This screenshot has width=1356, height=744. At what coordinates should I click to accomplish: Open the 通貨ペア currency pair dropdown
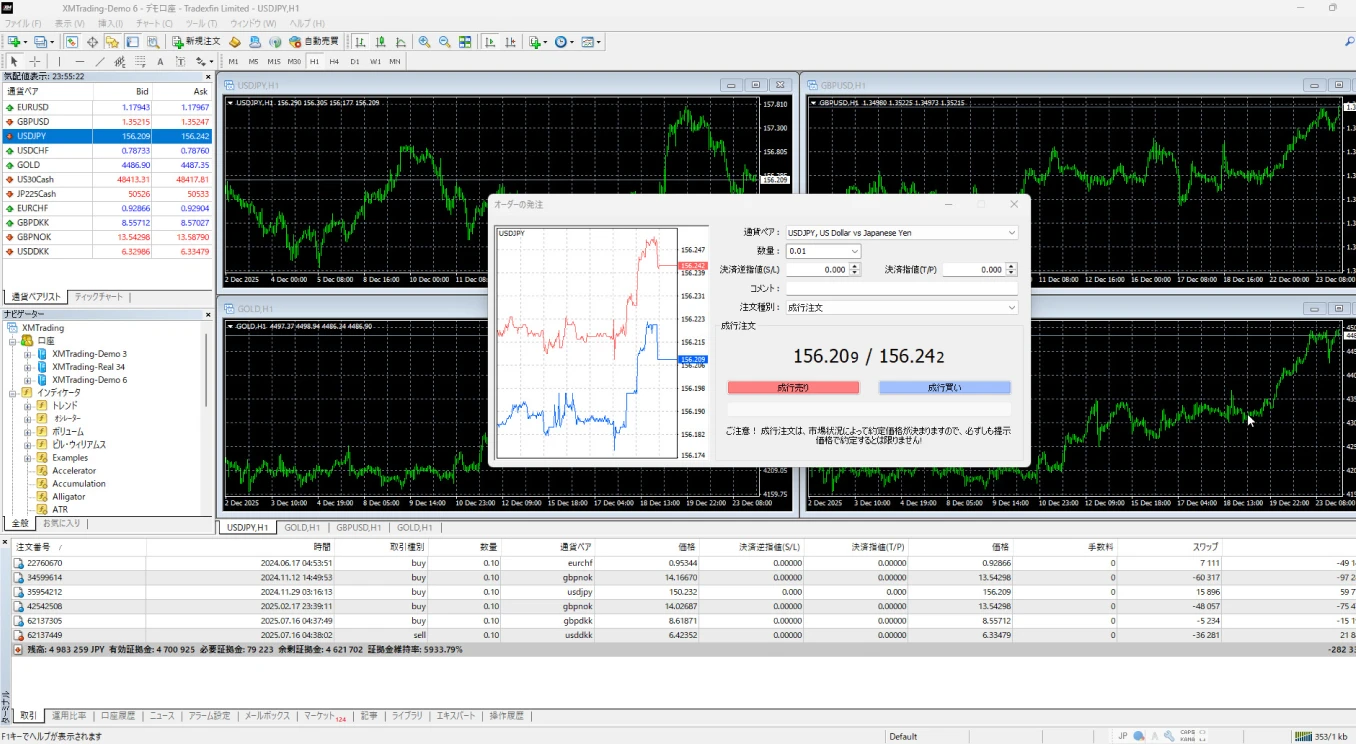point(1013,232)
